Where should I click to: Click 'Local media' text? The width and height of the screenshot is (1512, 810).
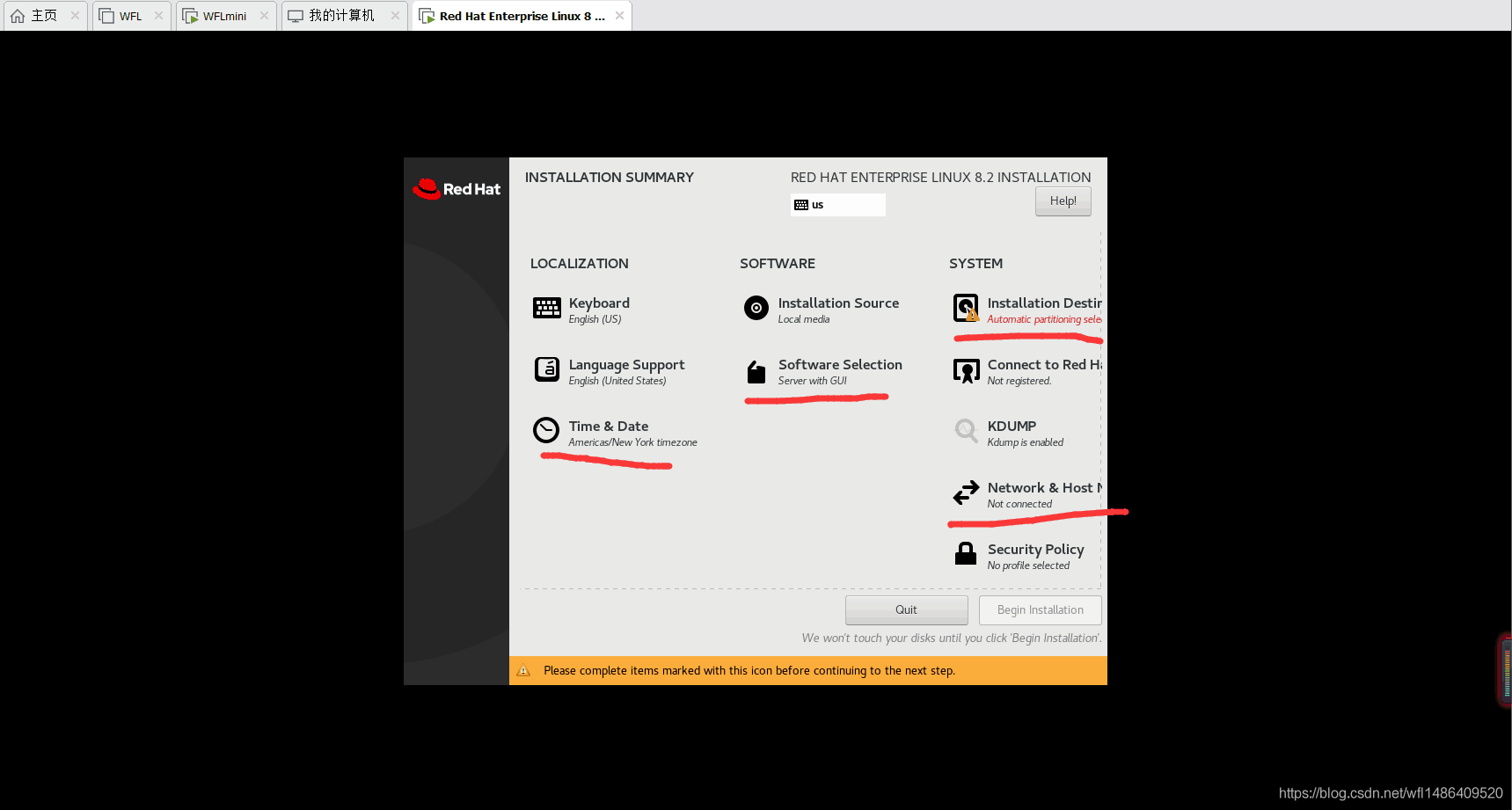(803, 319)
